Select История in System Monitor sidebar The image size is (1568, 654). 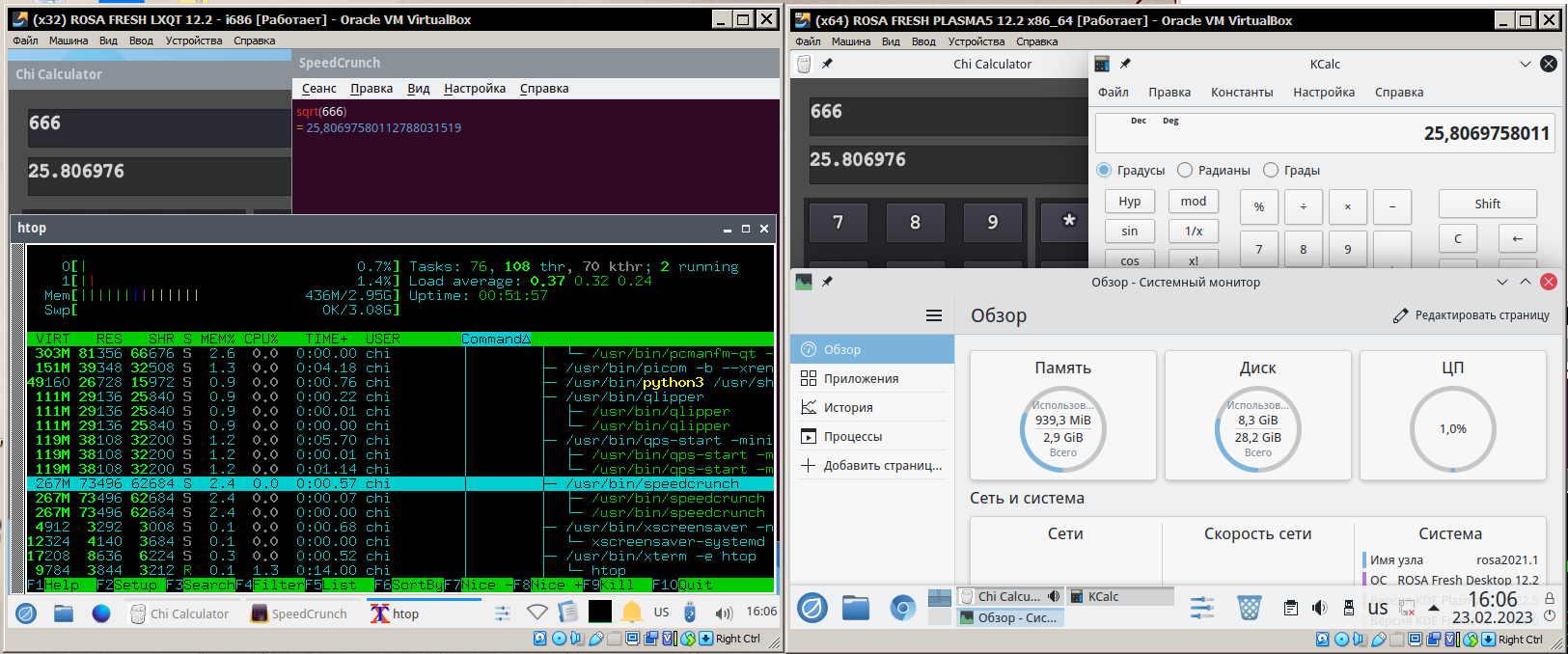pyautogui.click(x=847, y=408)
